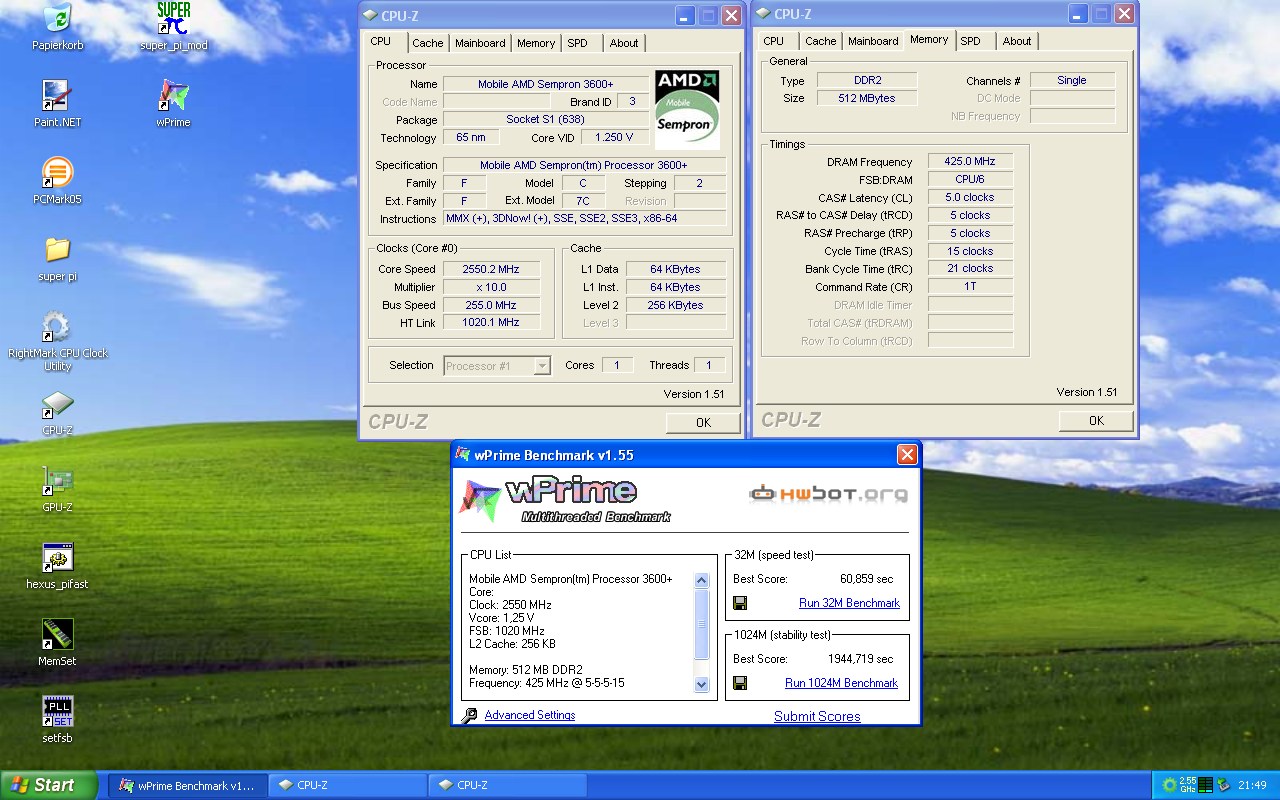Open Mainboard tab in right CPU-Z
The height and width of the screenshot is (800, 1280).
[x=873, y=41]
